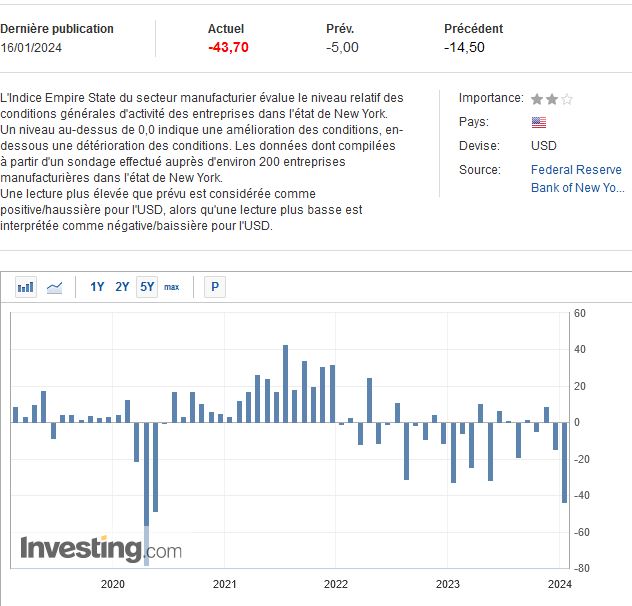Switch to the bar chart view icon

[26, 287]
